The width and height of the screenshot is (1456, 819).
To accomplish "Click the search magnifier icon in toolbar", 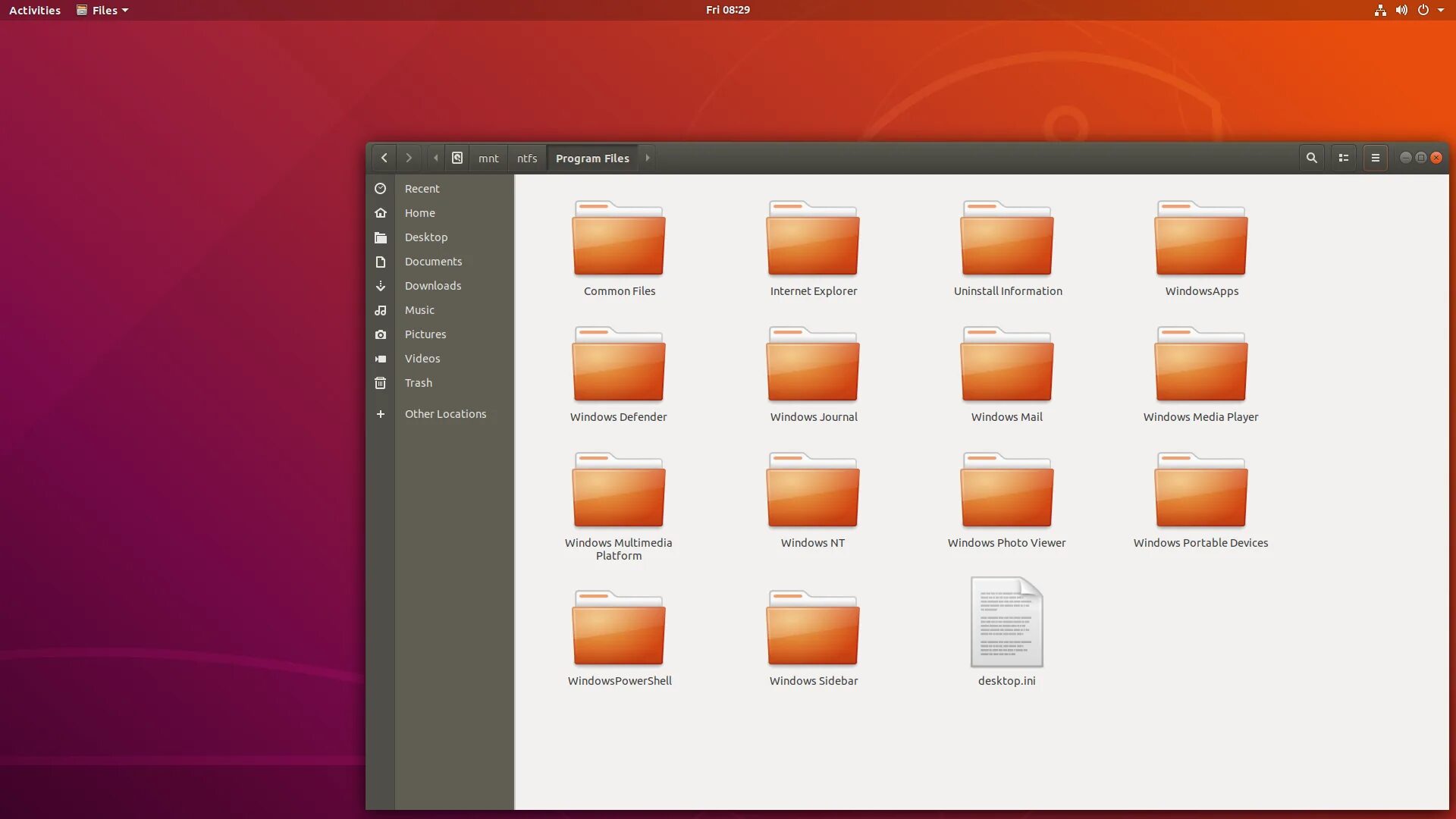I will tap(1311, 158).
